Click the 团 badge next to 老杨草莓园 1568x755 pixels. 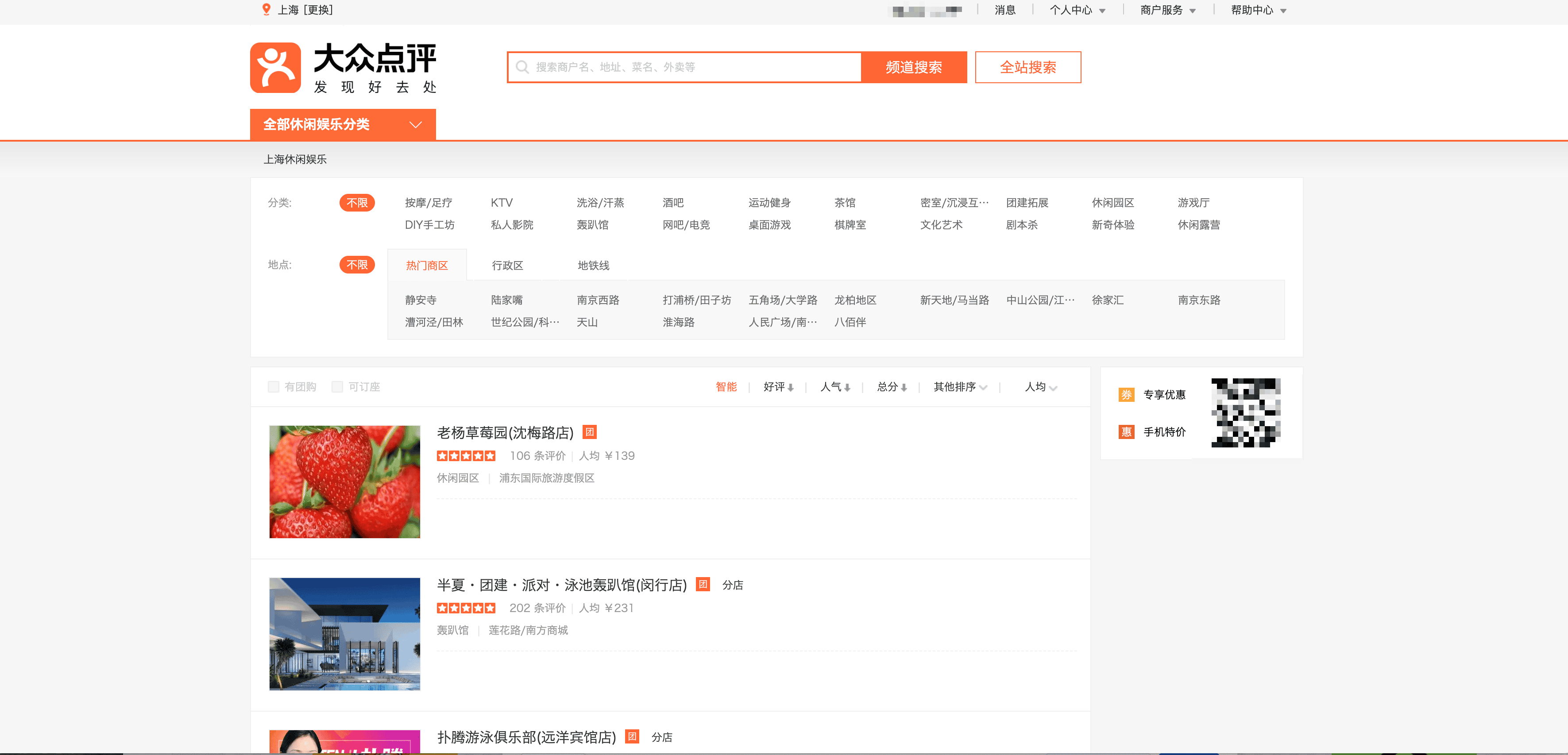(x=589, y=432)
